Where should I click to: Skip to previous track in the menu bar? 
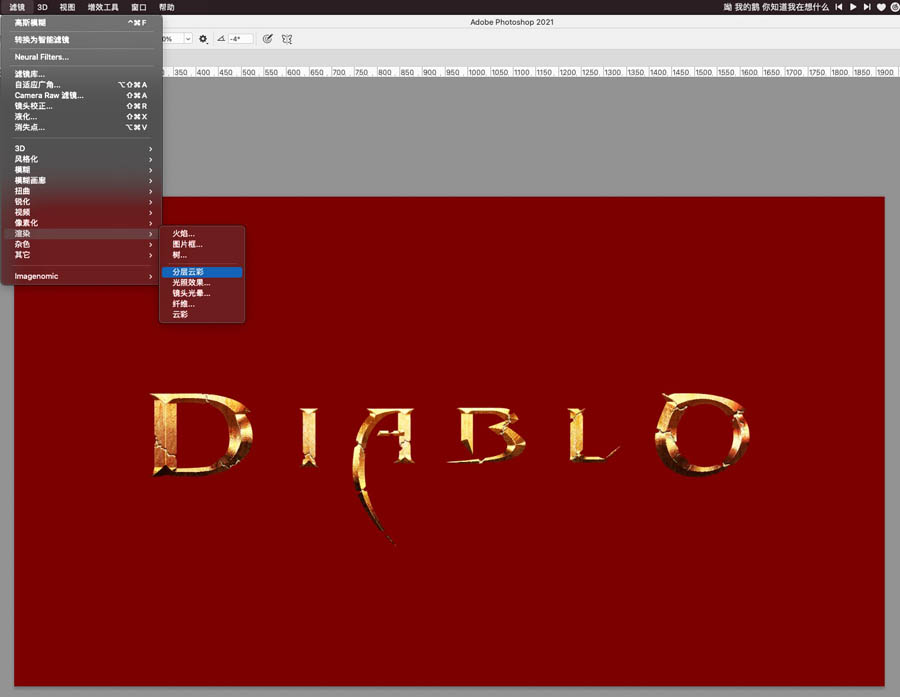pos(838,7)
